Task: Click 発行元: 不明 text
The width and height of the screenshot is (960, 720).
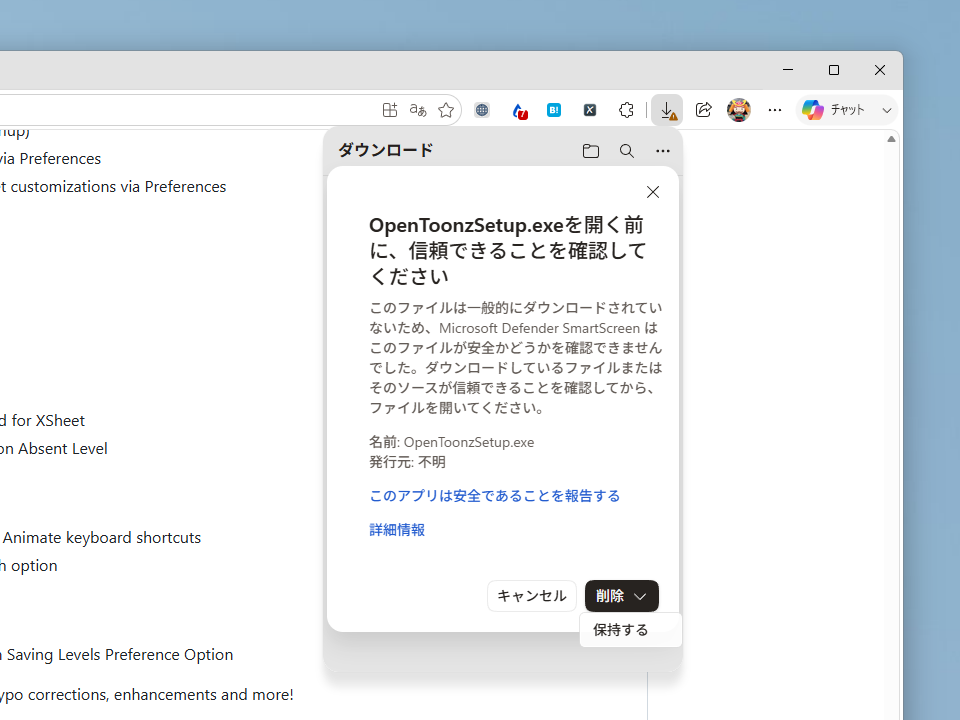Action: (x=408, y=462)
